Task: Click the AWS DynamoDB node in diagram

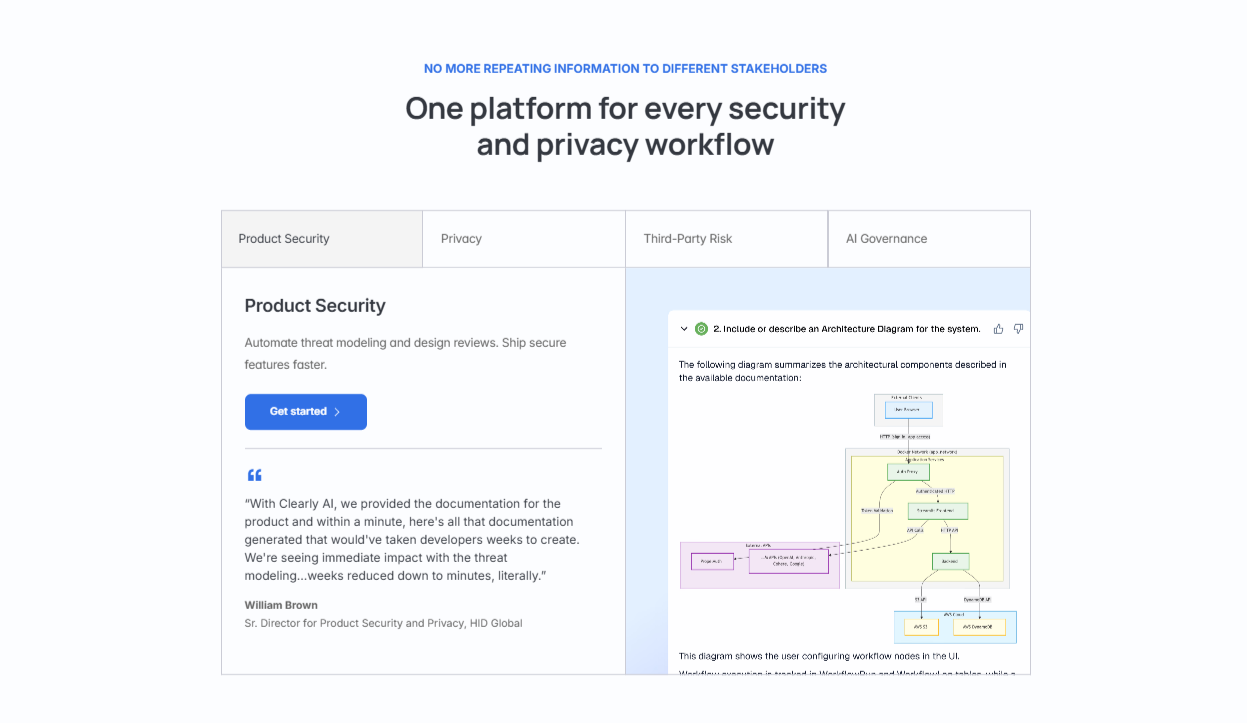Action: click(x=978, y=627)
